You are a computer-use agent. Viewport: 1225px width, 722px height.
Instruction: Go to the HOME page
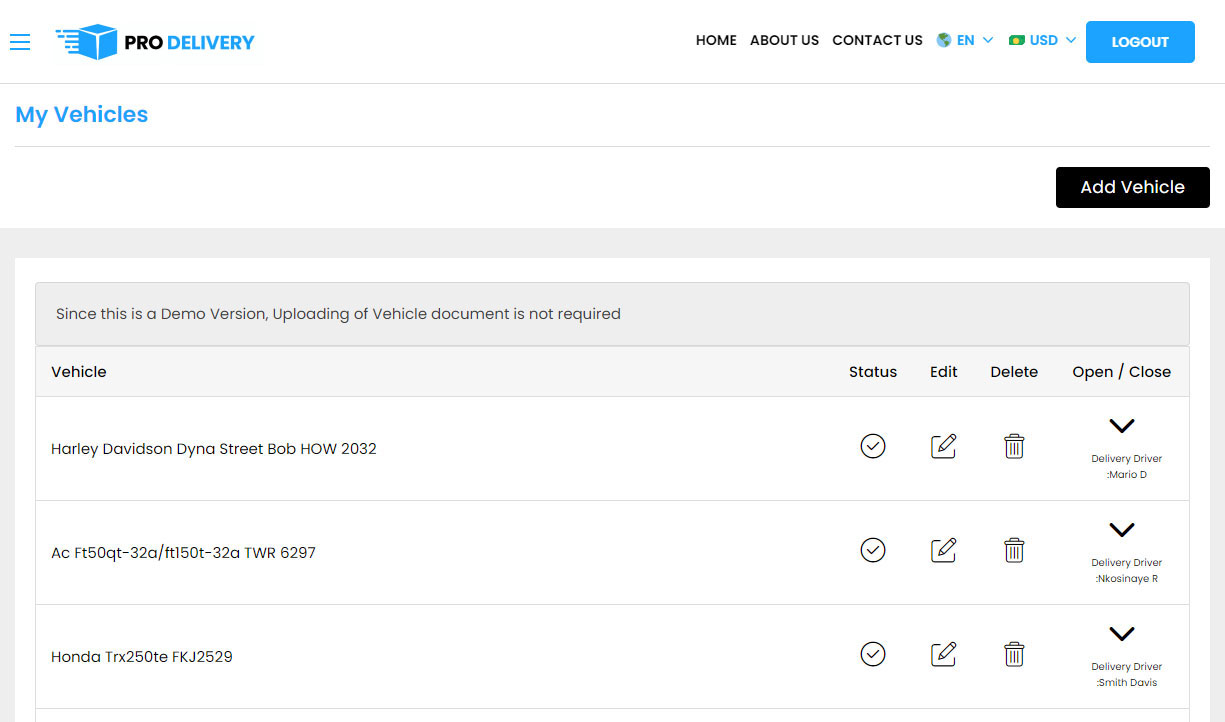click(716, 41)
